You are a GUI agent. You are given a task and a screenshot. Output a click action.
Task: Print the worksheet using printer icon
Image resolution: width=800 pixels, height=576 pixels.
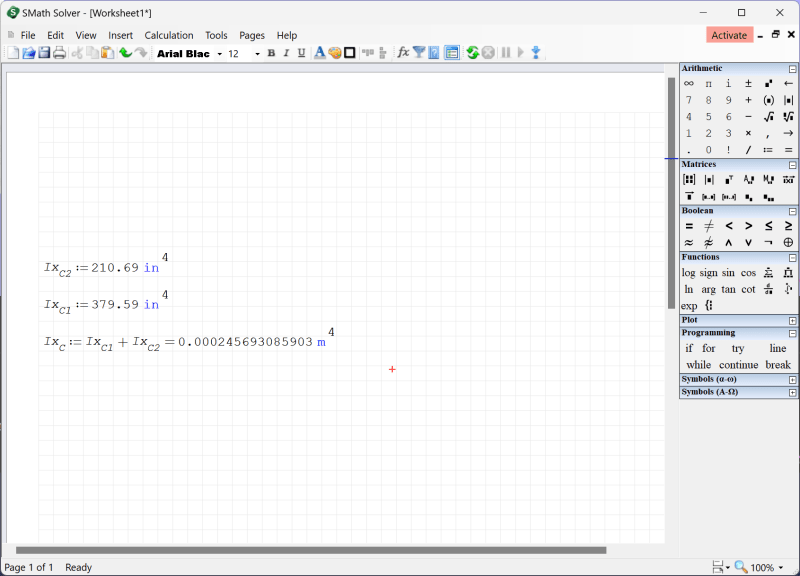(59, 53)
